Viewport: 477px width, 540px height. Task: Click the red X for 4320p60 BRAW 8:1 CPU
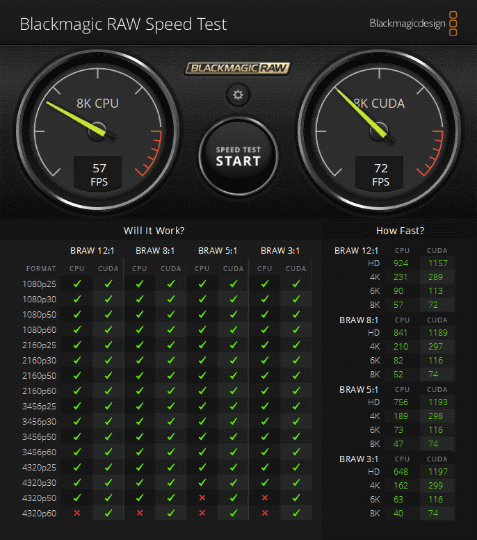click(x=139, y=513)
